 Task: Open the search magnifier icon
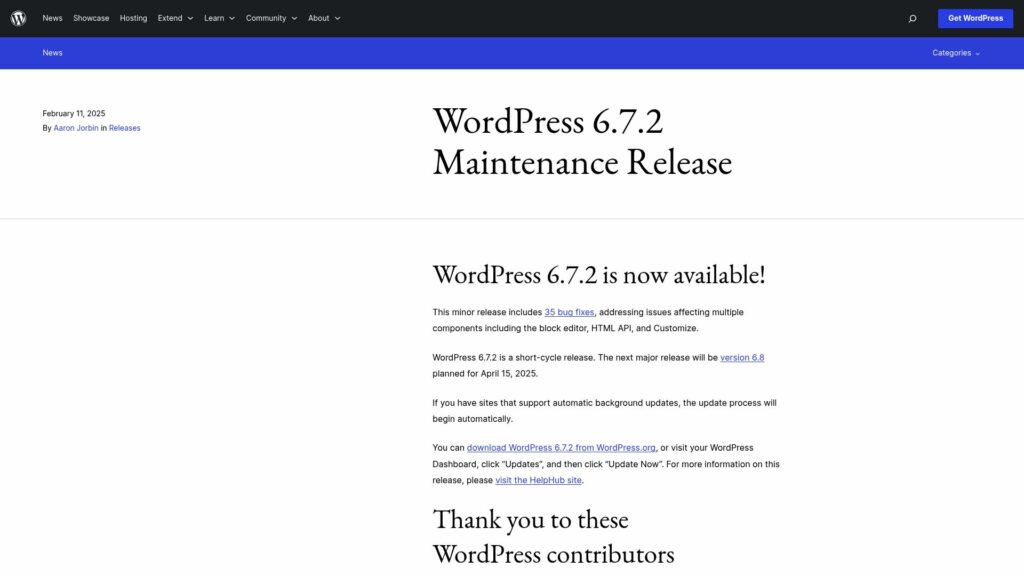point(912,18)
